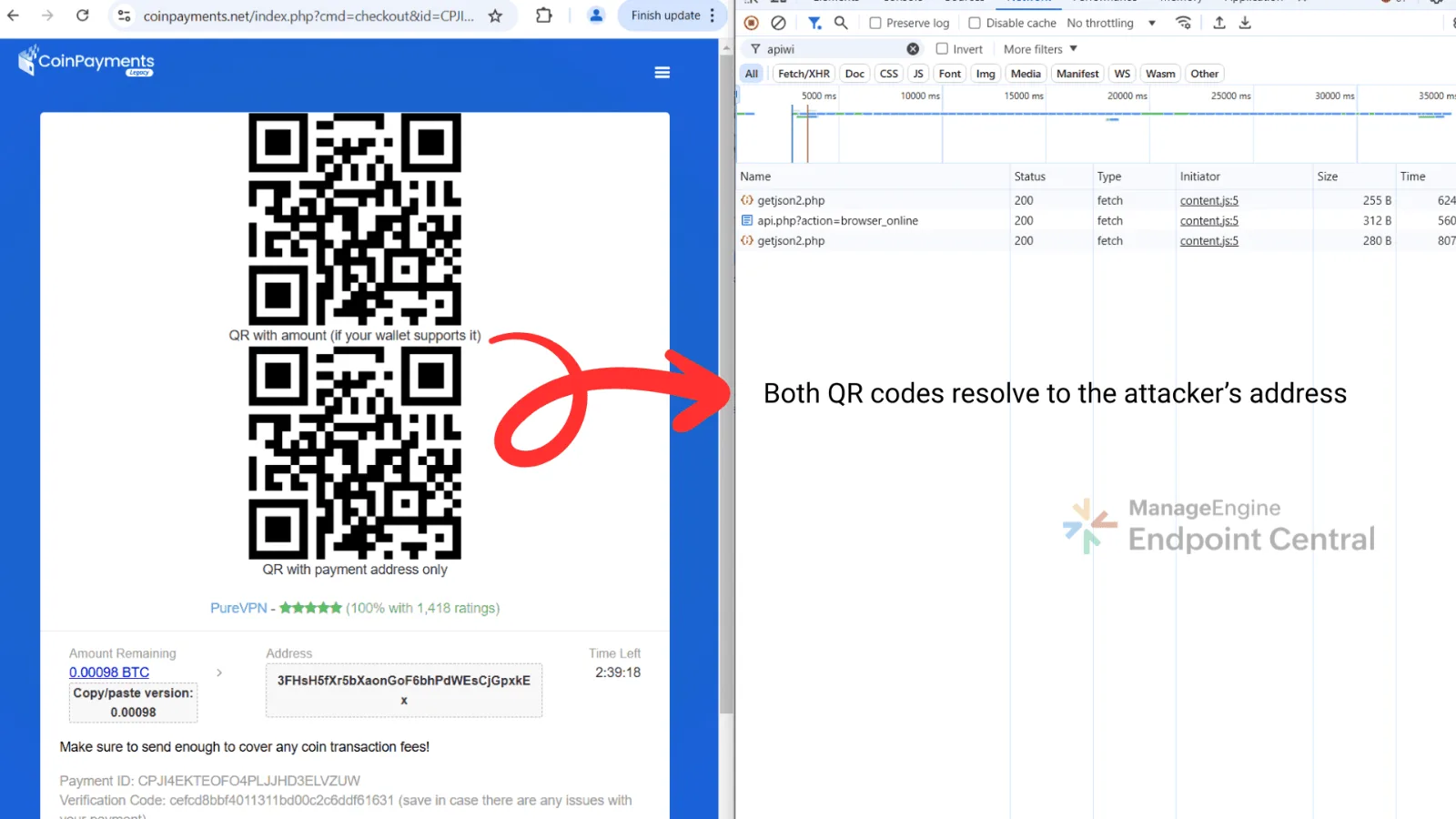Import a HAR file with upload icon
Image resolution: width=1456 pixels, height=819 pixels.
pyautogui.click(x=1219, y=23)
